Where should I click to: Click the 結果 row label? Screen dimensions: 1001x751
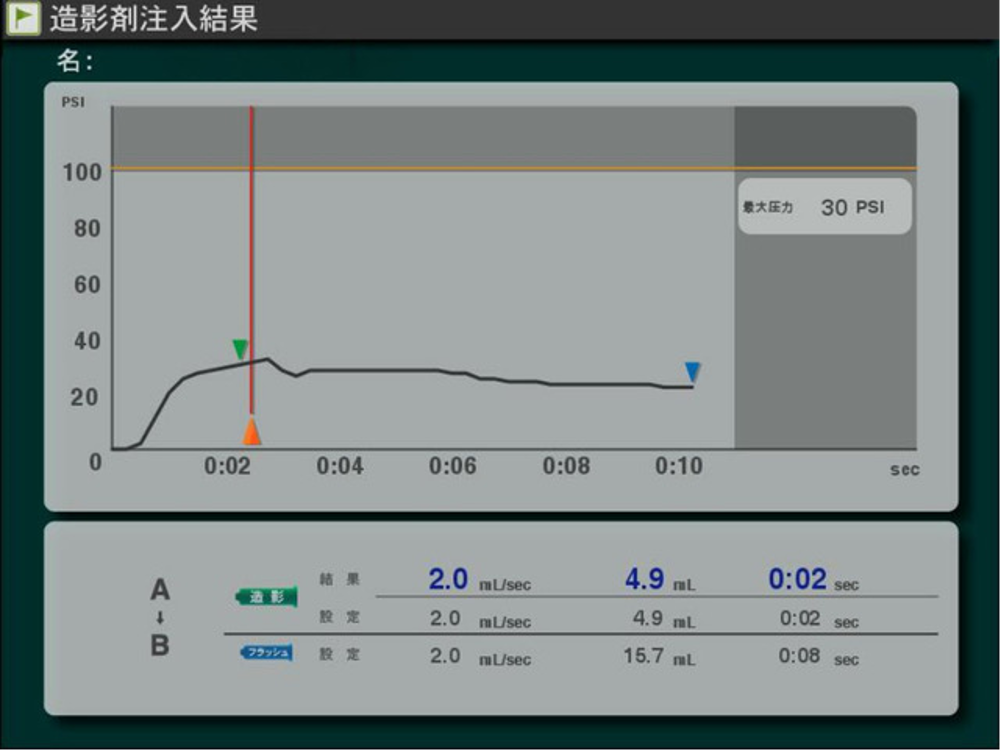[340, 579]
